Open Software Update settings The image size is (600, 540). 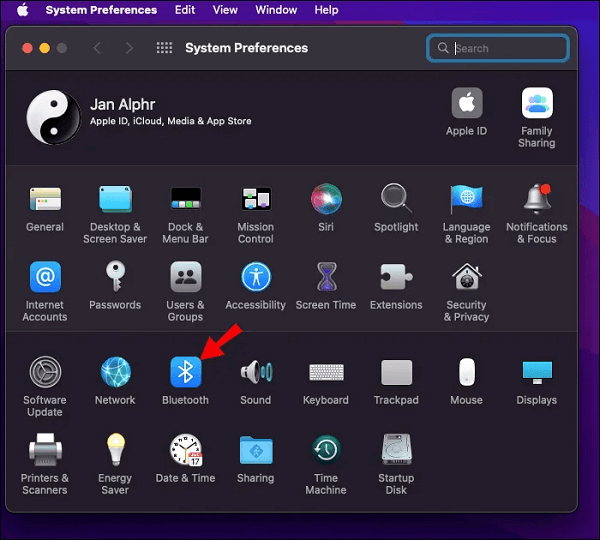tap(45, 373)
